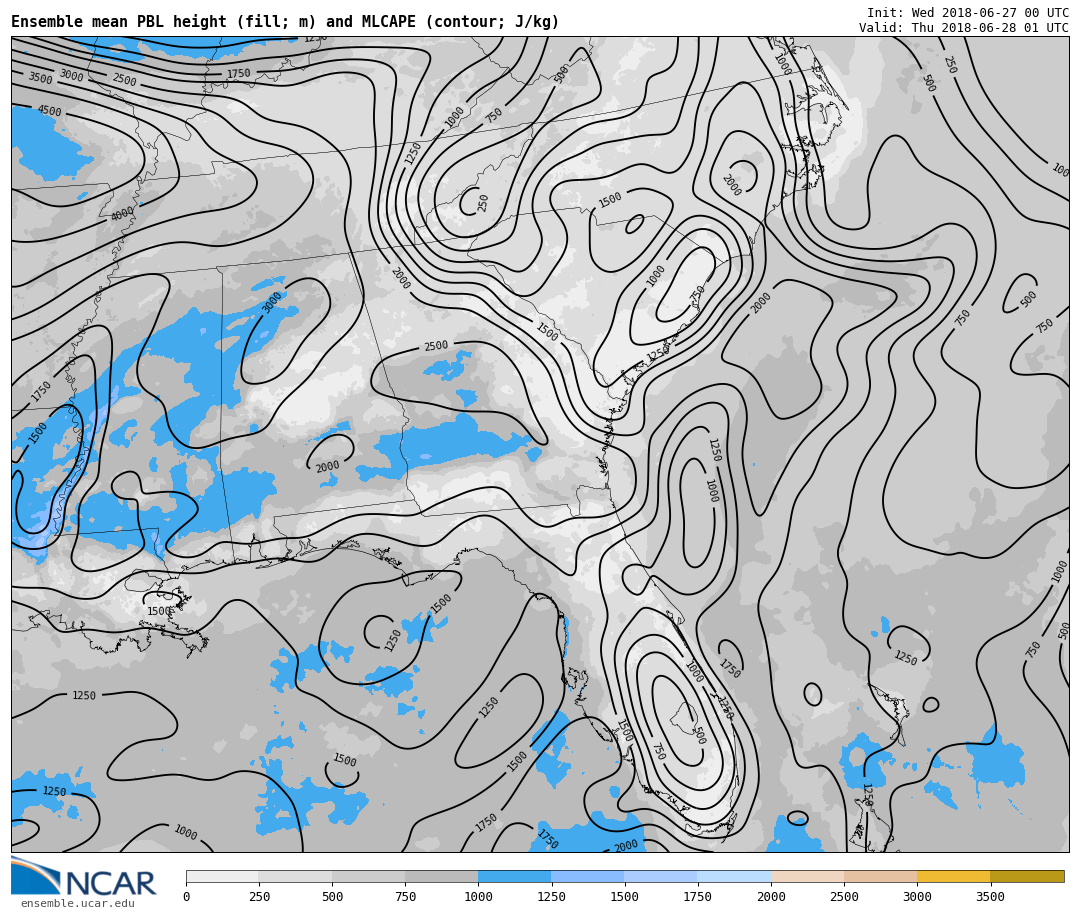
Task: Click the 'Valid: Thu 2018-06-28 01 UTC' text
Action: click(x=964, y=28)
